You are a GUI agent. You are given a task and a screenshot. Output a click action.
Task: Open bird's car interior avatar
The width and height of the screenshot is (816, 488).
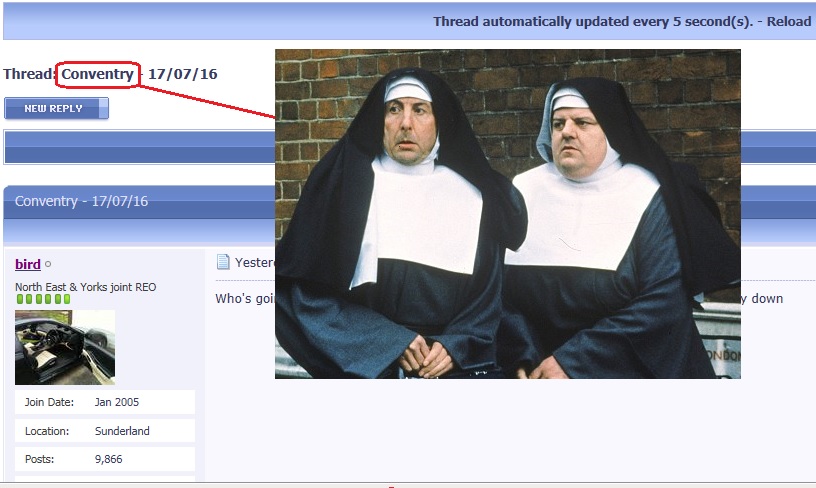tap(64, 347)
